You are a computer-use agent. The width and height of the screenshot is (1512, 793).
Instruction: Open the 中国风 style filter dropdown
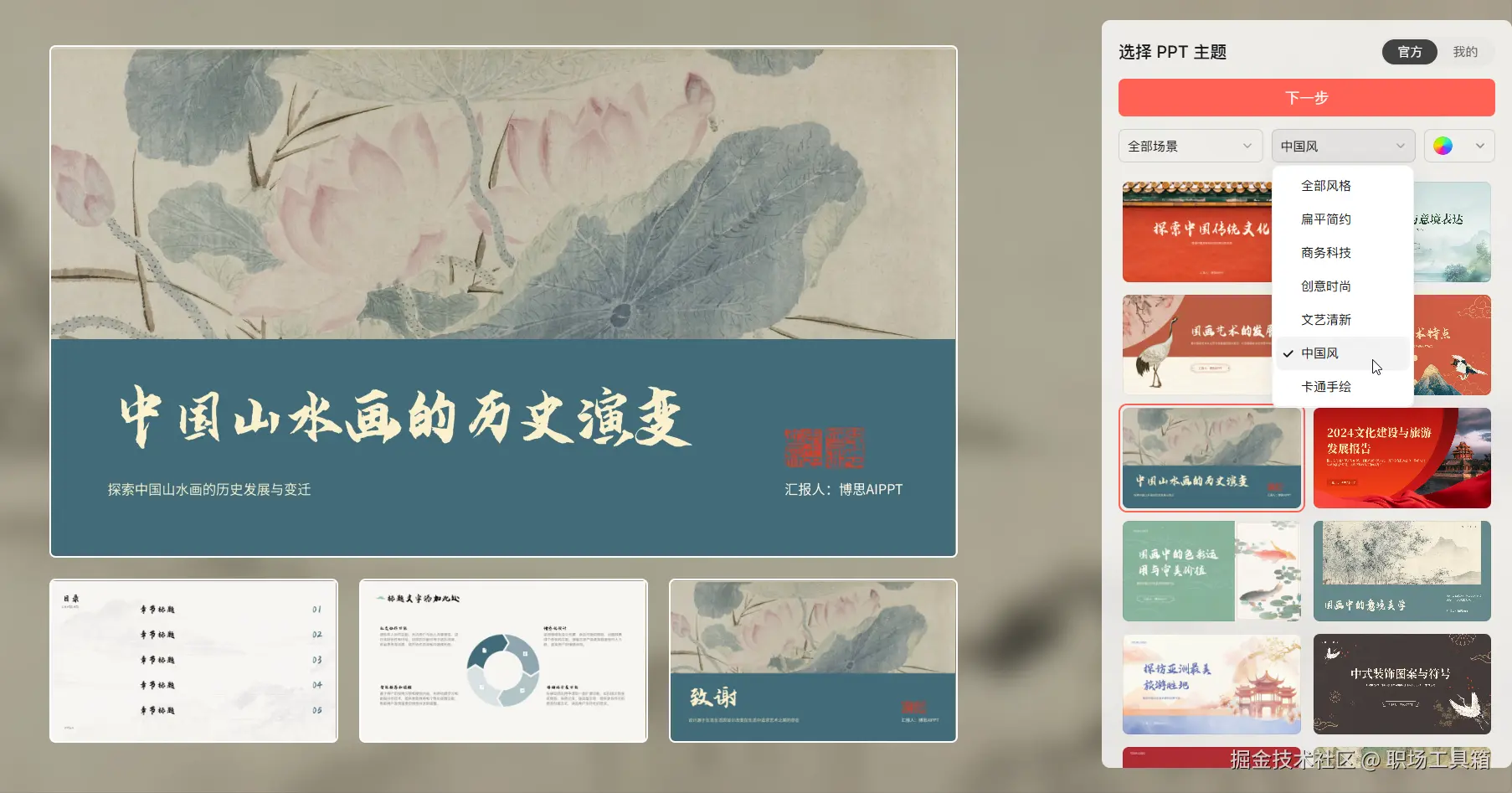(x=1341, y=145)
